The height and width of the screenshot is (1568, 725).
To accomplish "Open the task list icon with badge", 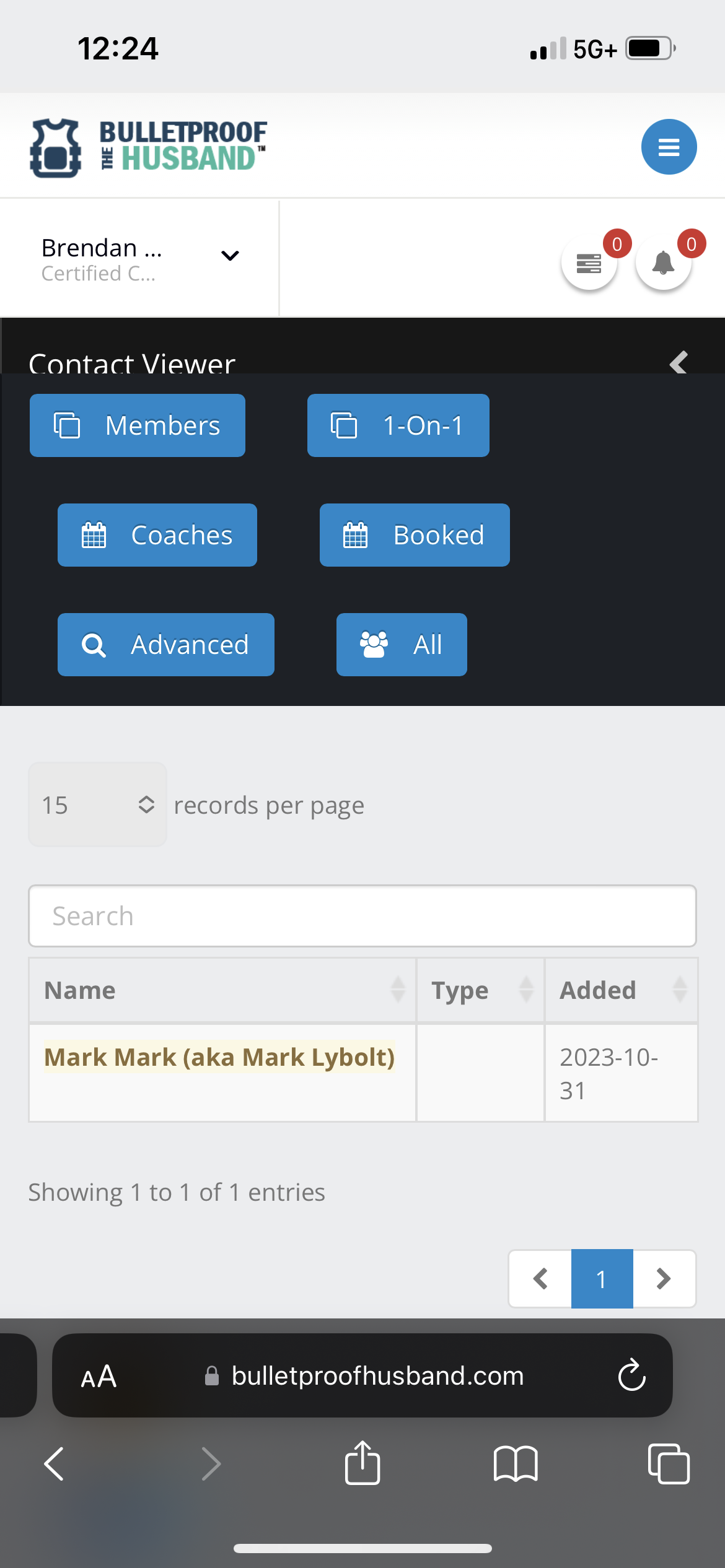I will 589,263.
